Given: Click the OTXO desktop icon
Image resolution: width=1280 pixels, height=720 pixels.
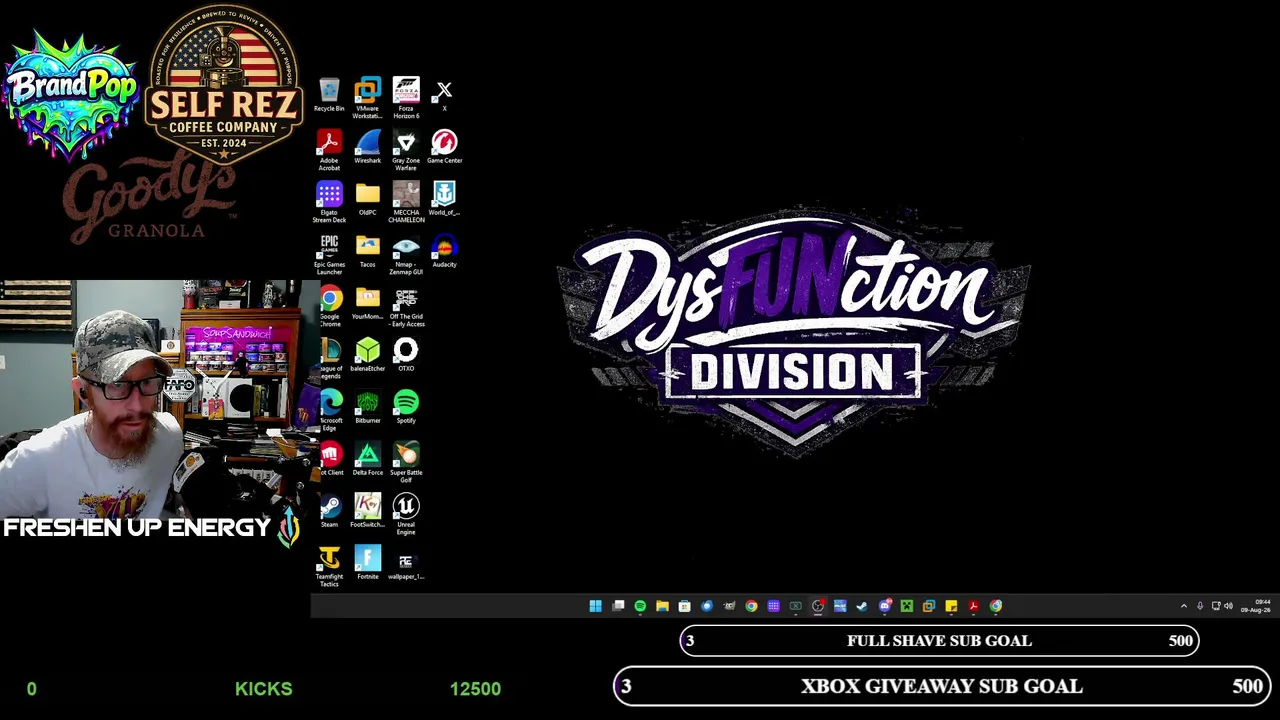Looking at the screenshot, I should pos(406,355).
